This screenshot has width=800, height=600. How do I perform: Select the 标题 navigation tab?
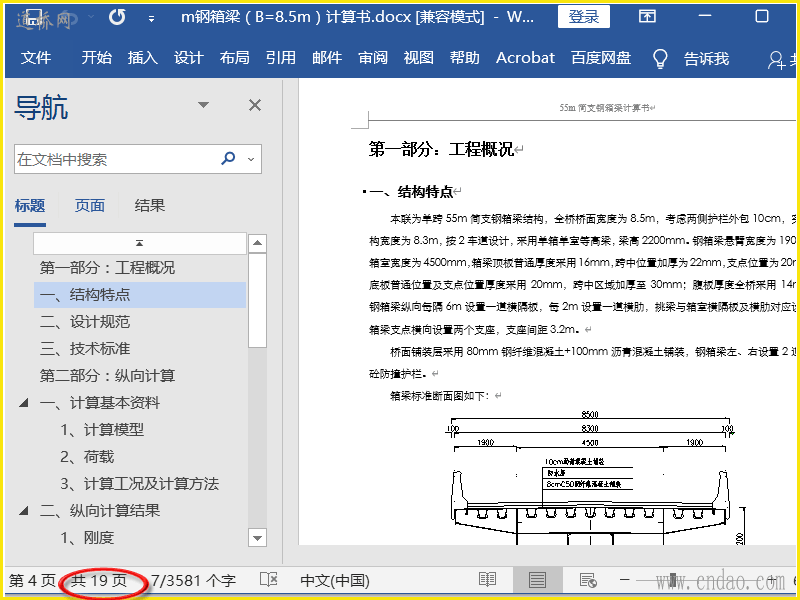[30, 206]
